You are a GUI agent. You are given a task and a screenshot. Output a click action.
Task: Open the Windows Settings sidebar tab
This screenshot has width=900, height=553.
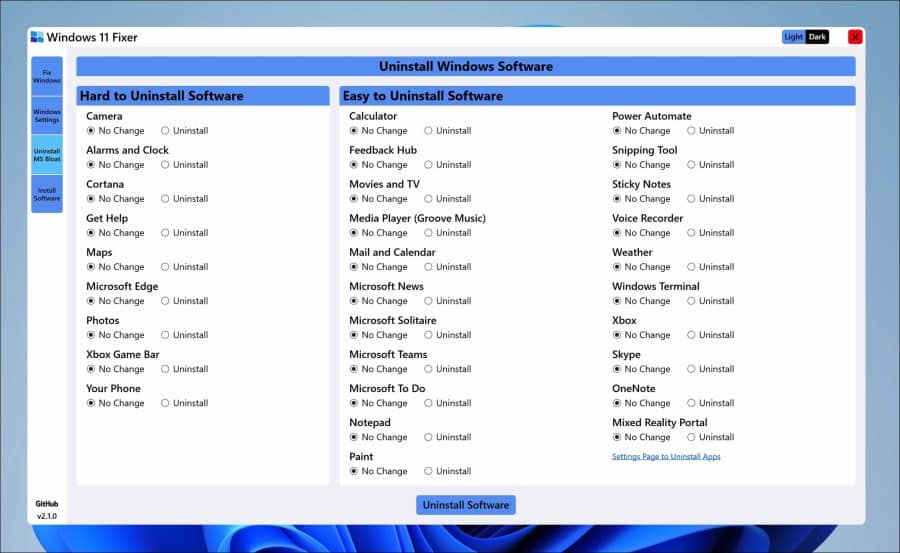point(47,115)
